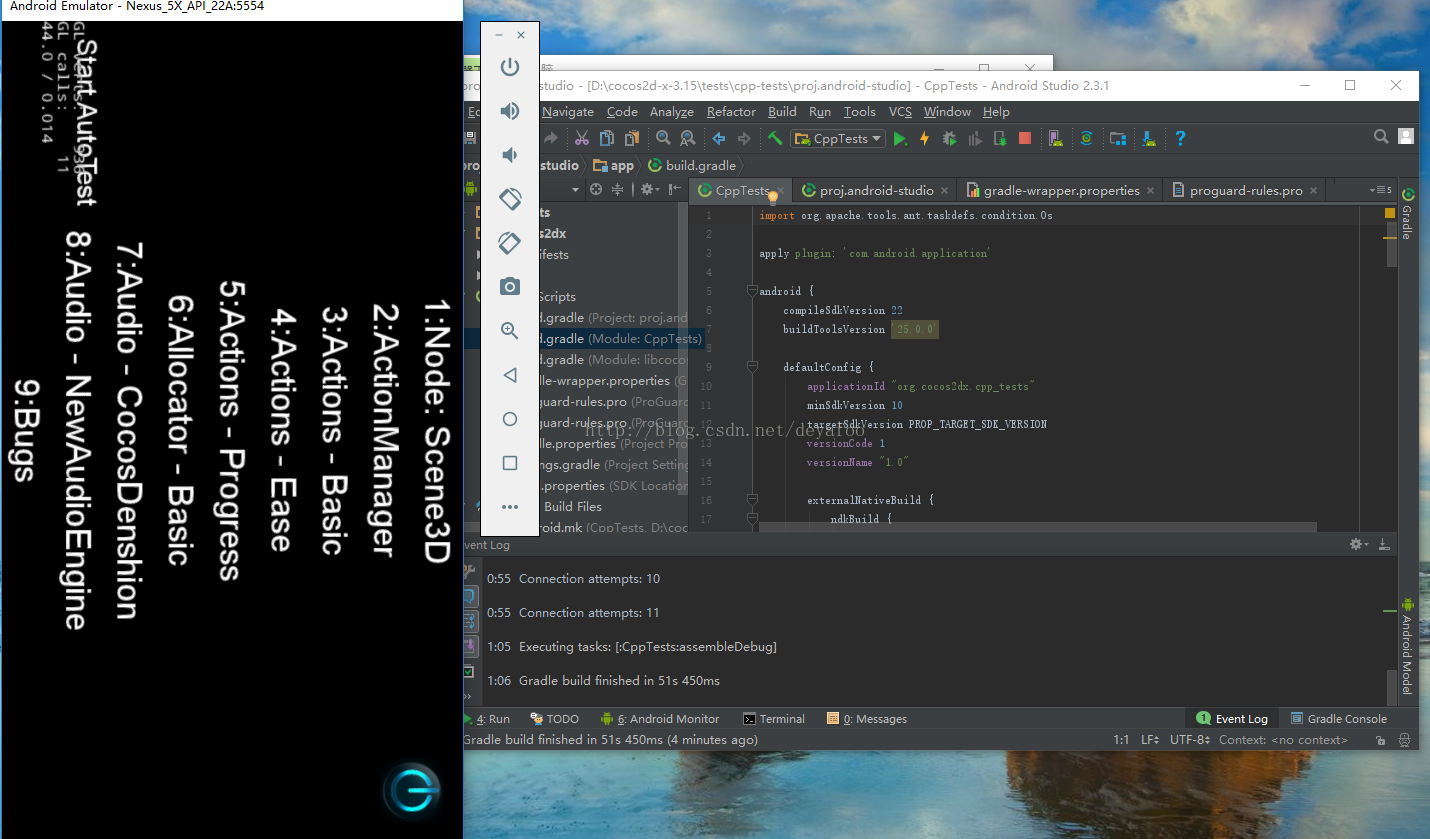The image size is (1430, 839).
Task: Take an emulator screenshot with camera icon
Action: pos(510,287)
